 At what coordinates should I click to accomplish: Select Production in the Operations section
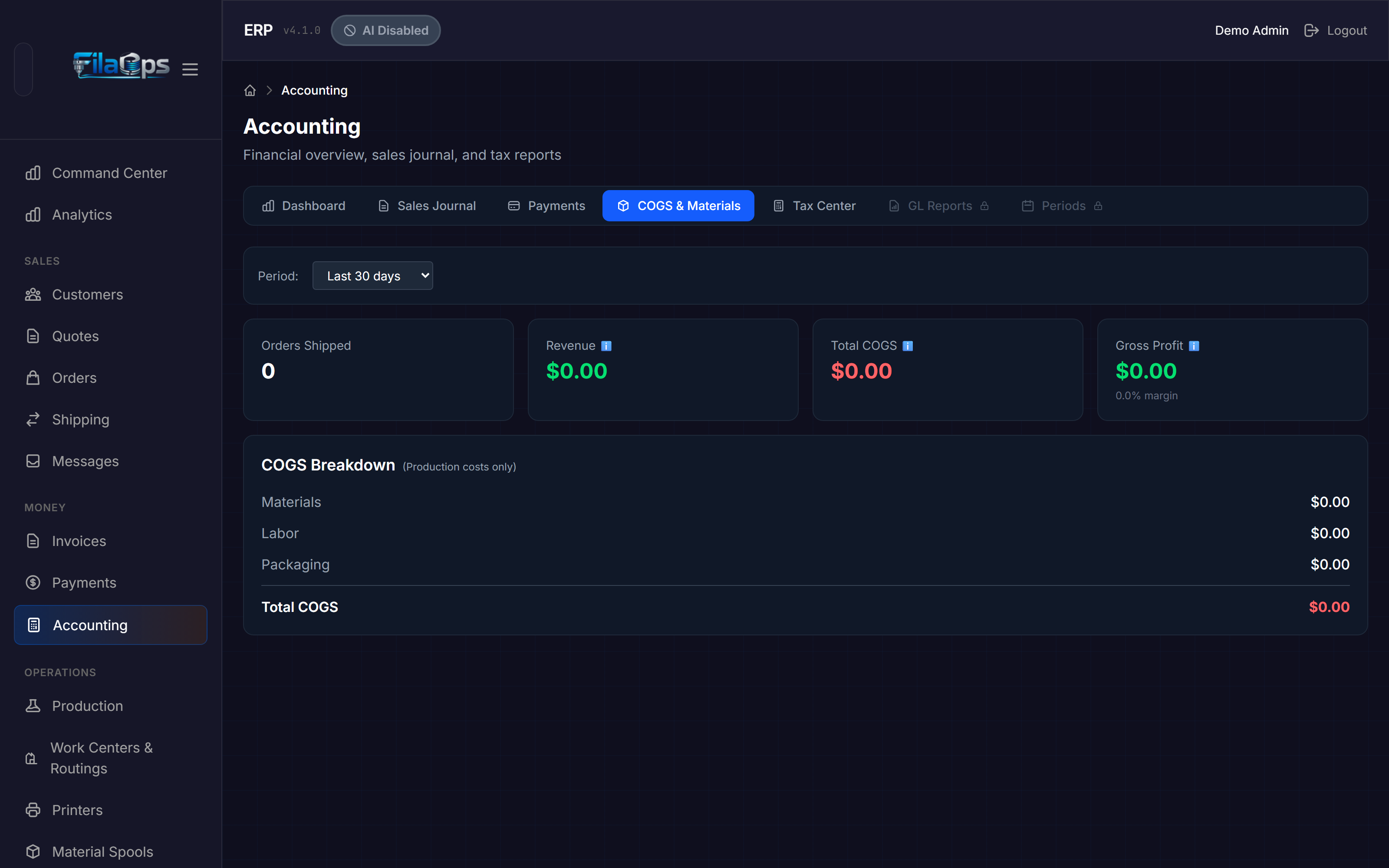coord(110,706)
